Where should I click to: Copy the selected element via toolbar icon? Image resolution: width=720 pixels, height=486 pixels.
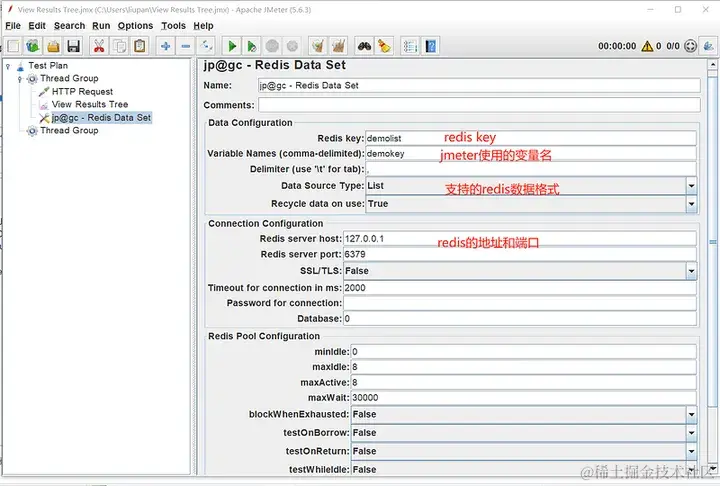tap(119, 46)
